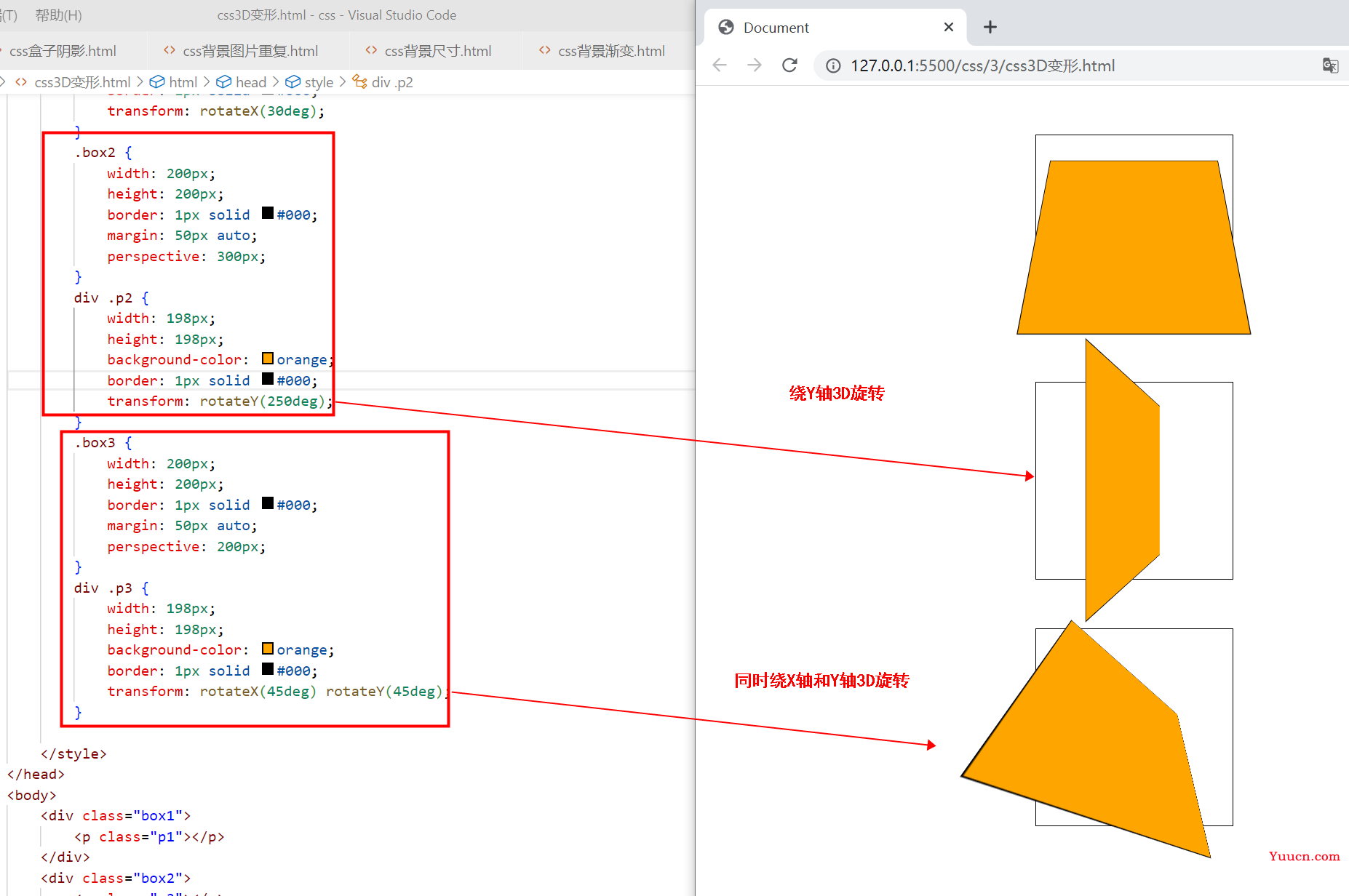
Task: Open the site information icon in the address bar
Action: coord(833,66)
